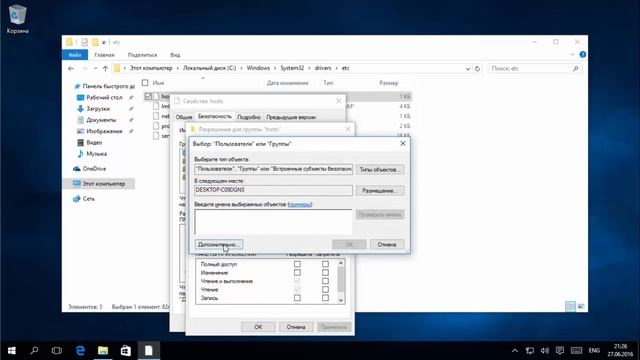Go back with the Explorer back arrow
This screenshot has height=360, width=640.
coord(71,69)
